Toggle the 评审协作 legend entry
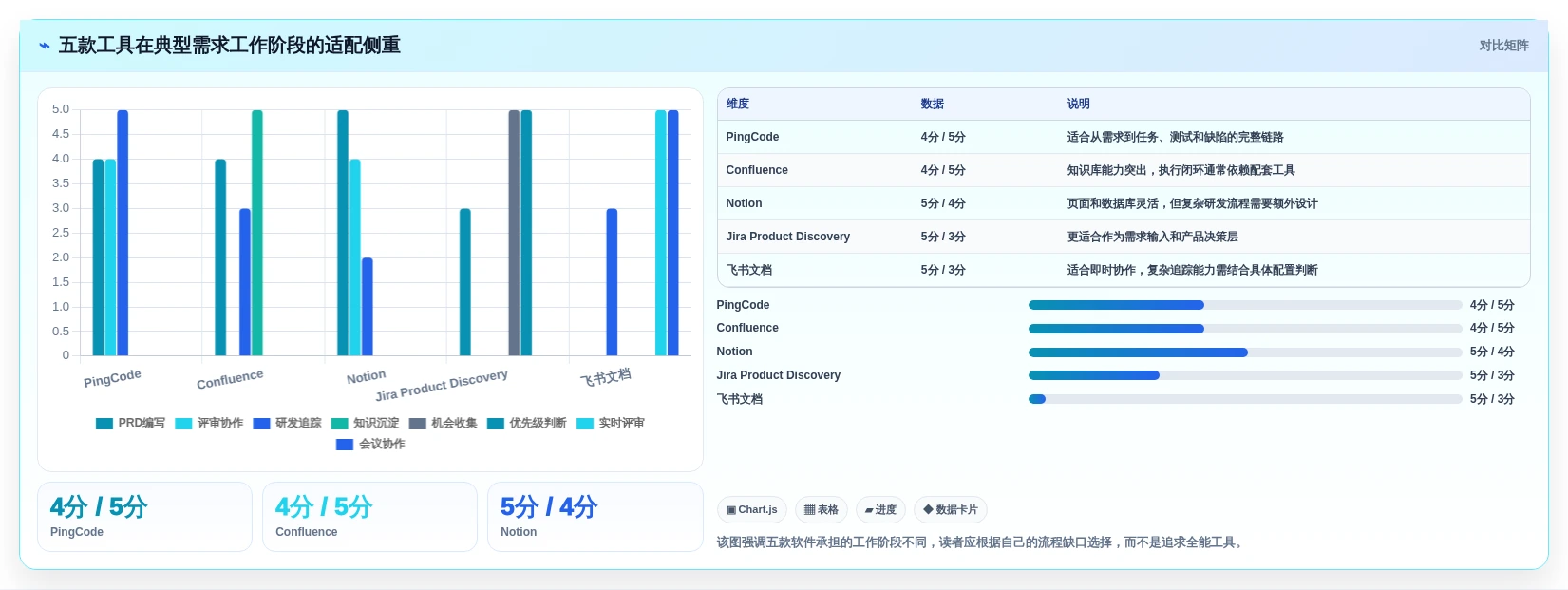The width and height of the screenshot is (1568, 590). pyautogui.click(x=209, y=424)
